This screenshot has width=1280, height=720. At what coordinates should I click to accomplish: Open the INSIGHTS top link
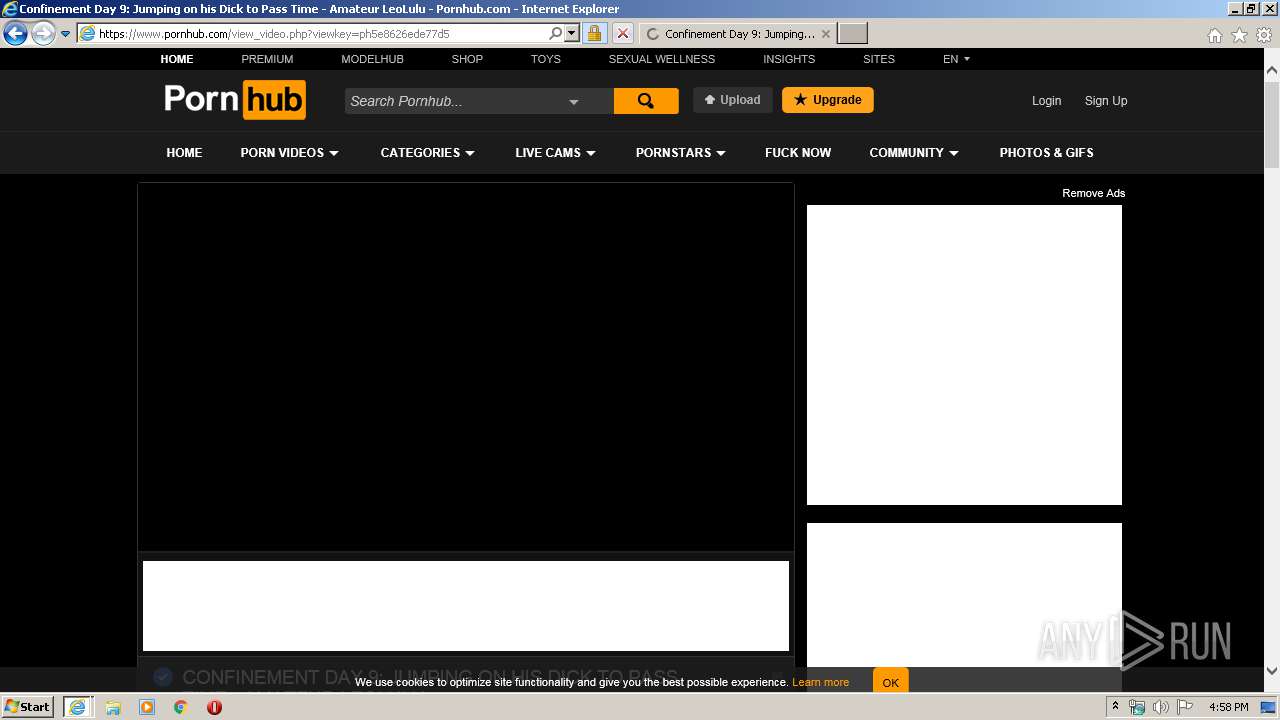click(789, 59)
